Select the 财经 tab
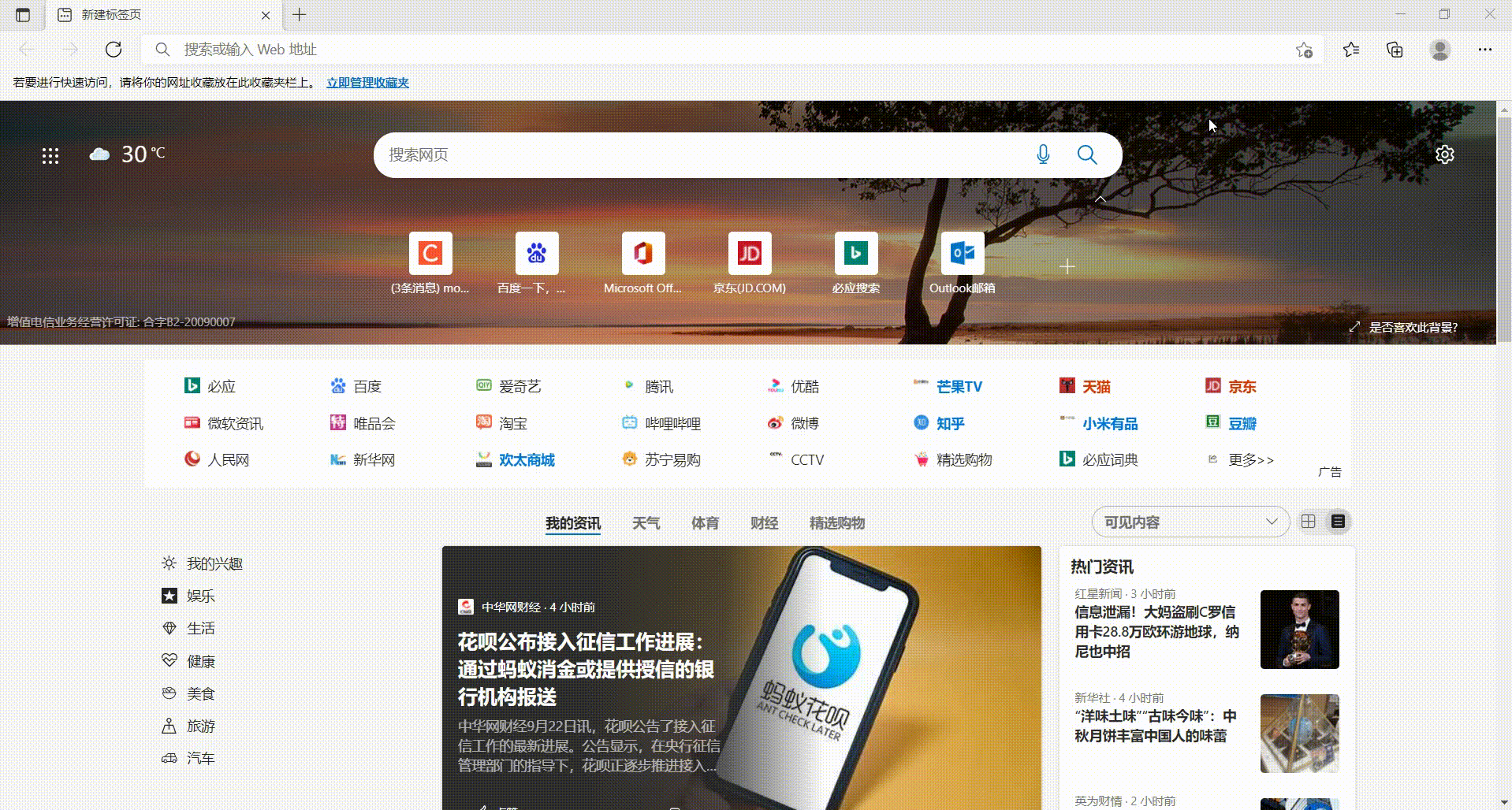 [765, 523]
